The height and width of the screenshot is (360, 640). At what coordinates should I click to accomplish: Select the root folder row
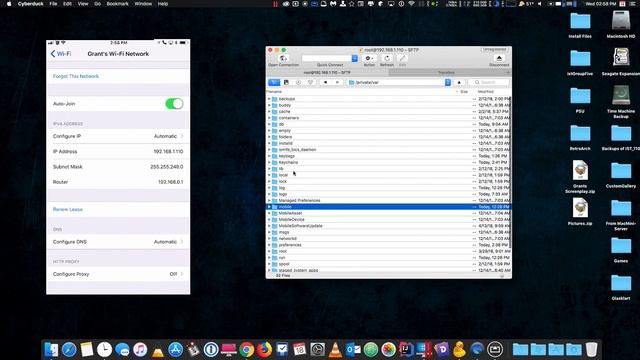388,251
